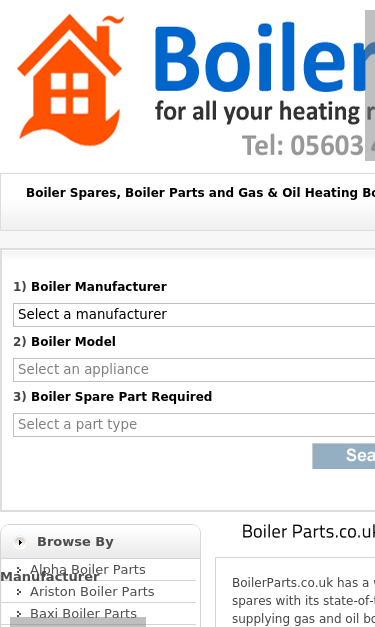Image resolution: width=375 pixels, height=627 pixels.
Task: Click the round arrow icon beside Browse By
Action: tap(20, 542)
